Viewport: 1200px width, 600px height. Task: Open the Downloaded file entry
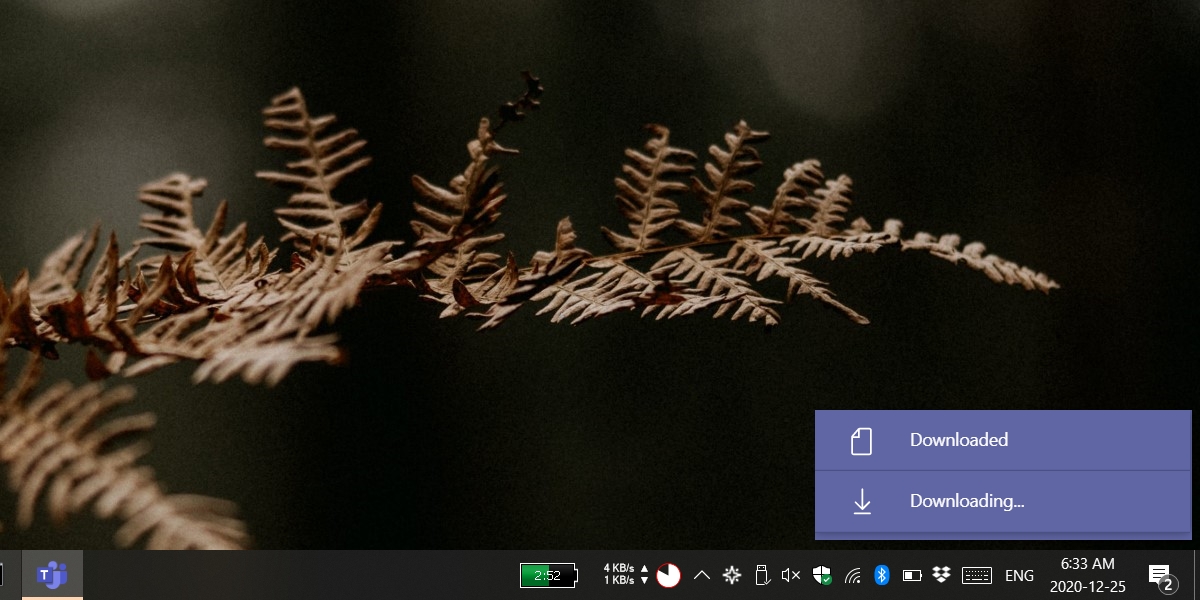[1003, 440]
